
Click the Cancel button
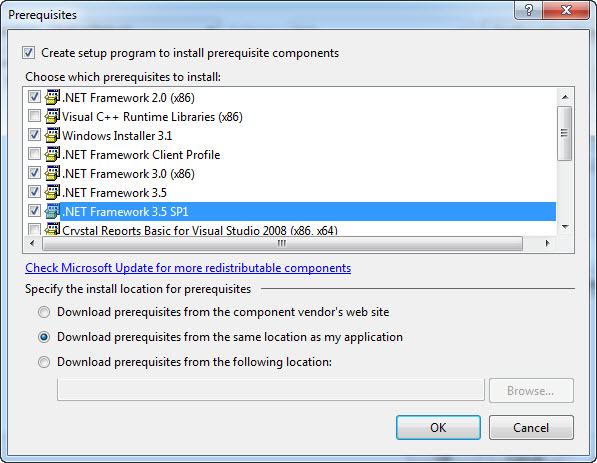pyautogui.click(x=531, y=427)
